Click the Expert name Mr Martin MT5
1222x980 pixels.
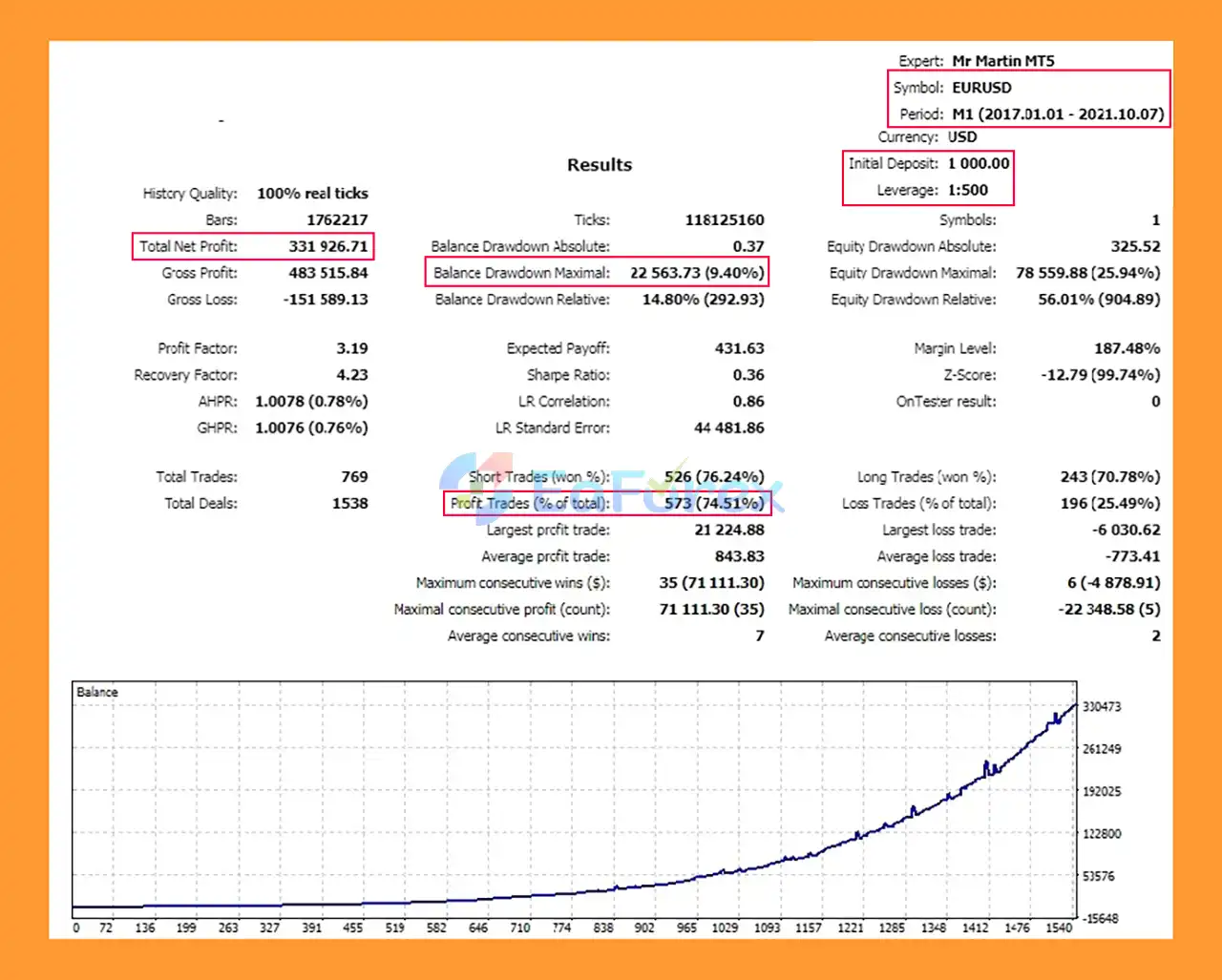coord(1002,61)
